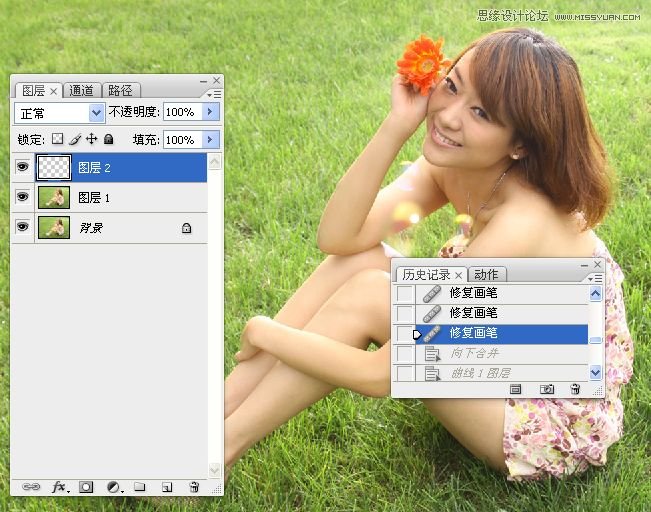Hide 图层 2 with its eye icon
The width and height of the screenshot is (651, 512).
(23, 167)
